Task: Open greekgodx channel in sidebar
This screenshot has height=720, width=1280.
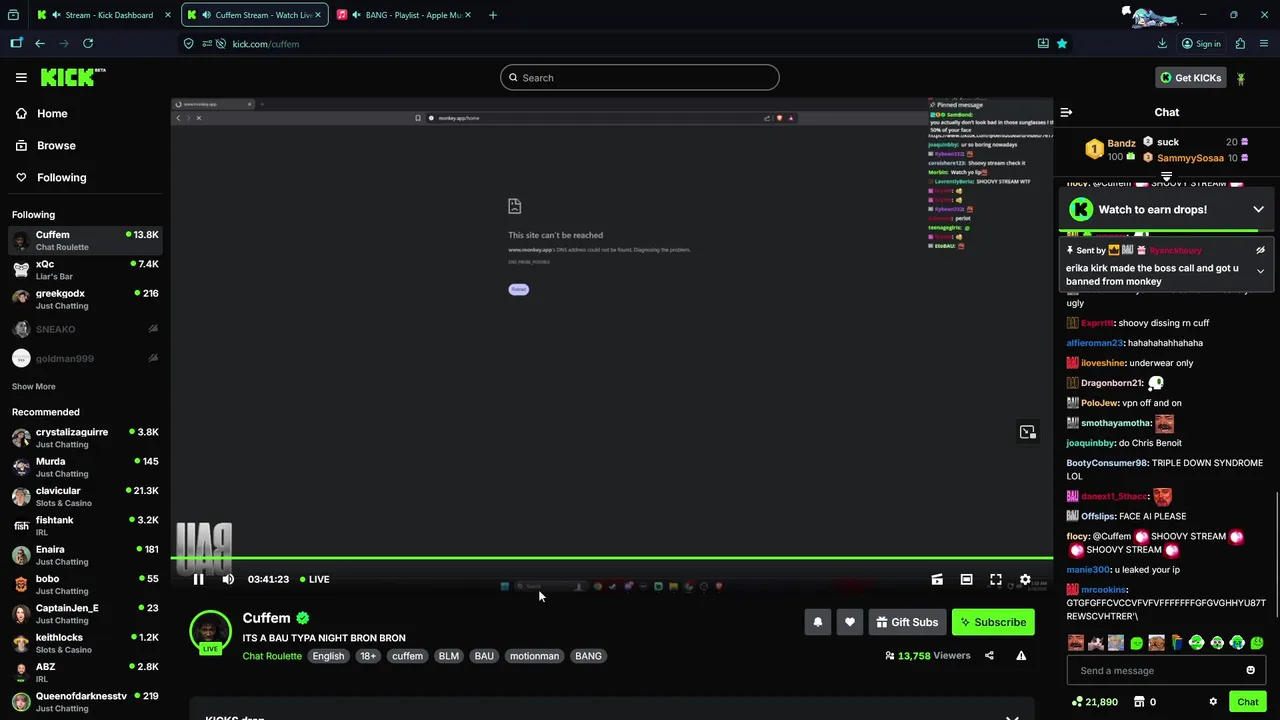Action: click(85, 299)
